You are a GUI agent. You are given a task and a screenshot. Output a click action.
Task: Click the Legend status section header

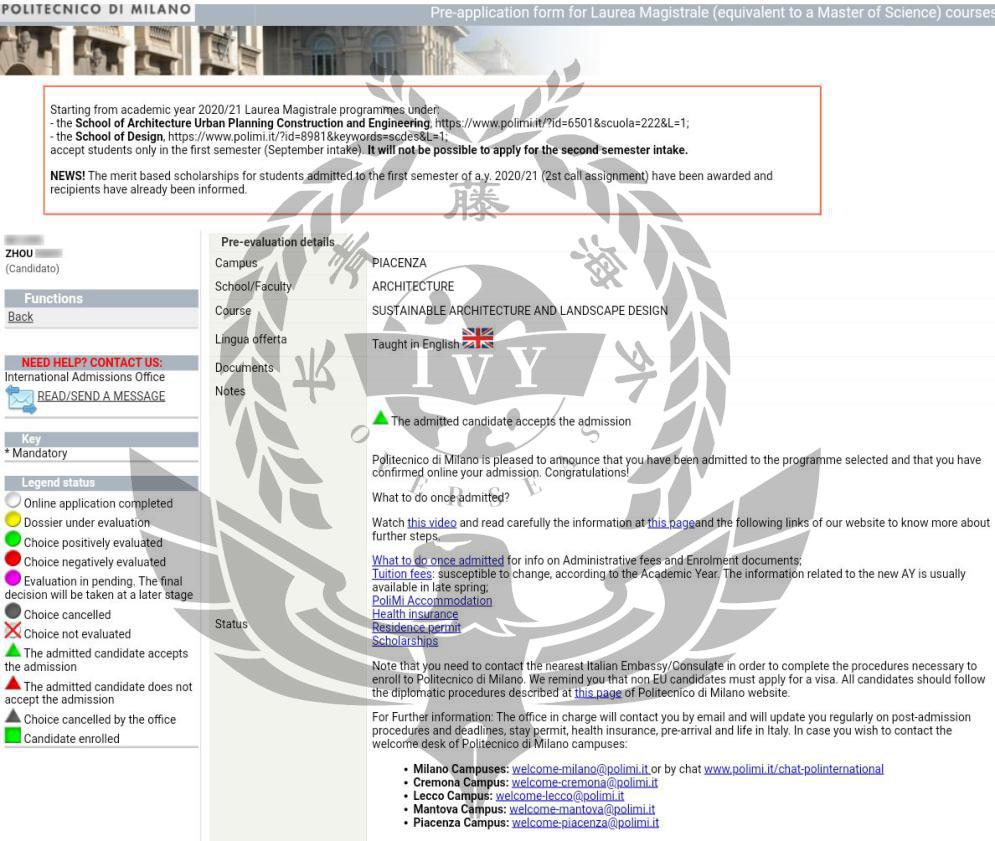coord(102,483)
